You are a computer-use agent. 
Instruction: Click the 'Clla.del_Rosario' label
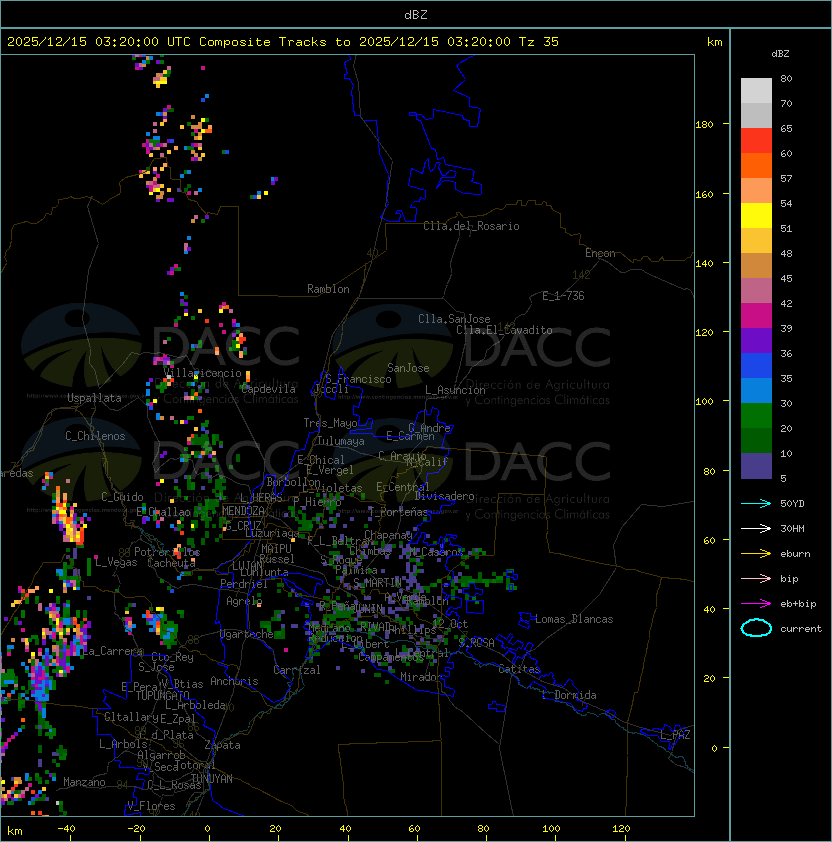(471, 226)
